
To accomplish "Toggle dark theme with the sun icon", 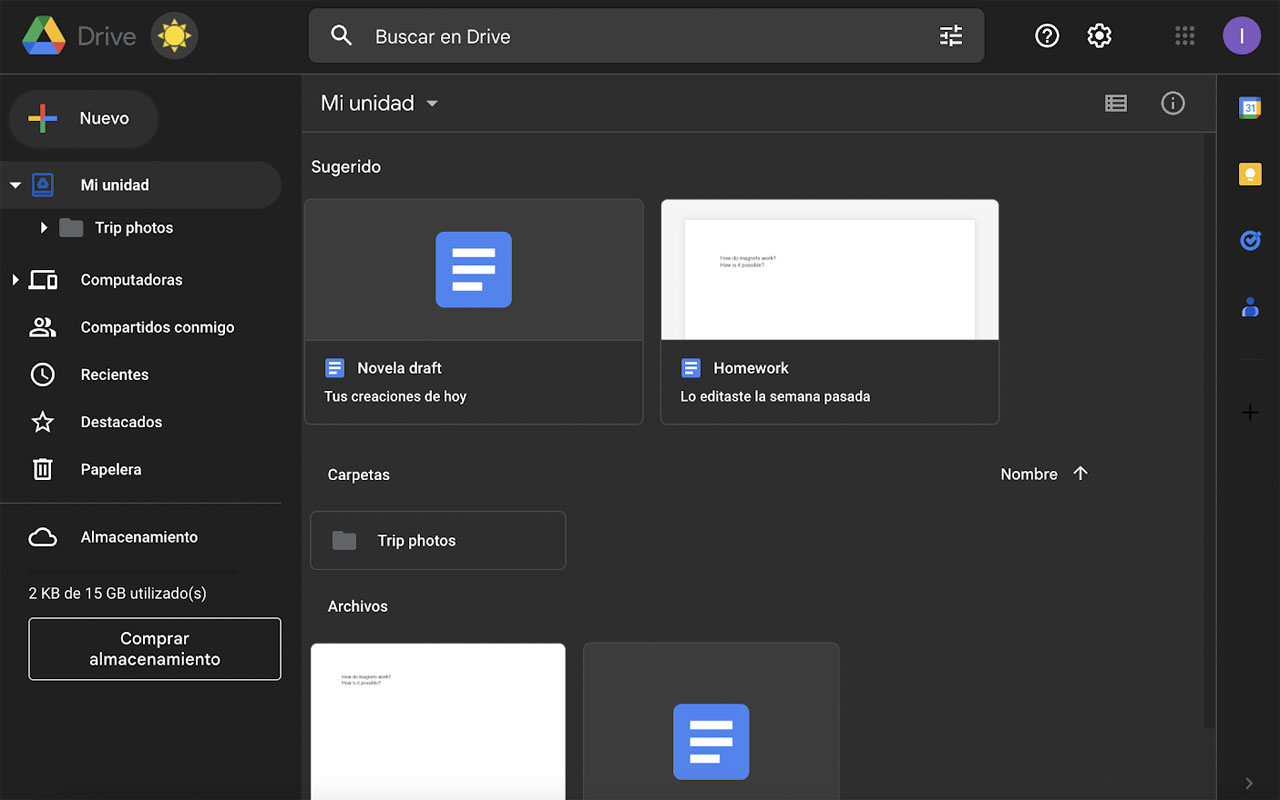I will point(174,35).
